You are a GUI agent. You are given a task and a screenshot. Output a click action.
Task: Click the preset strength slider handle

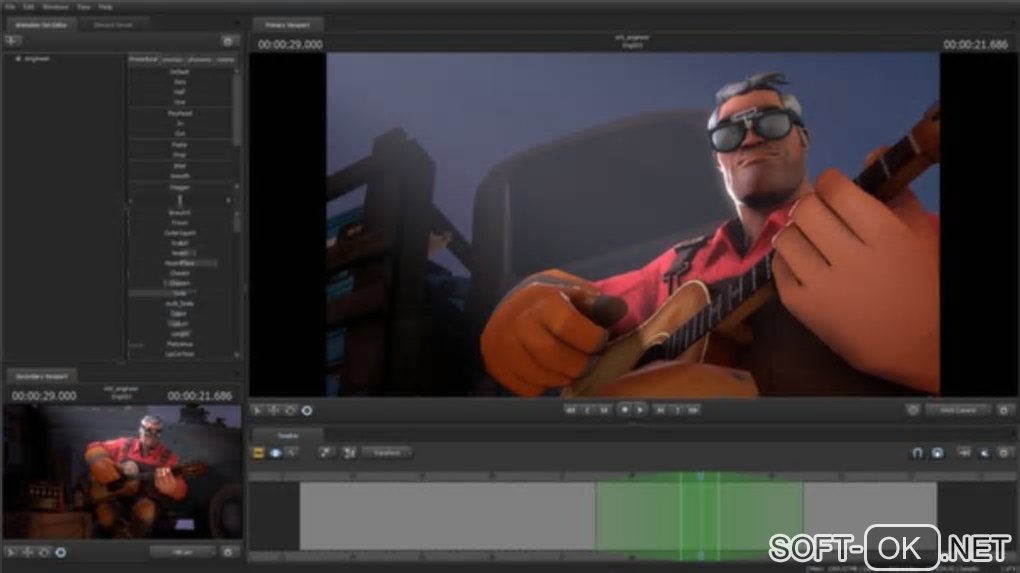coord(180,200)
